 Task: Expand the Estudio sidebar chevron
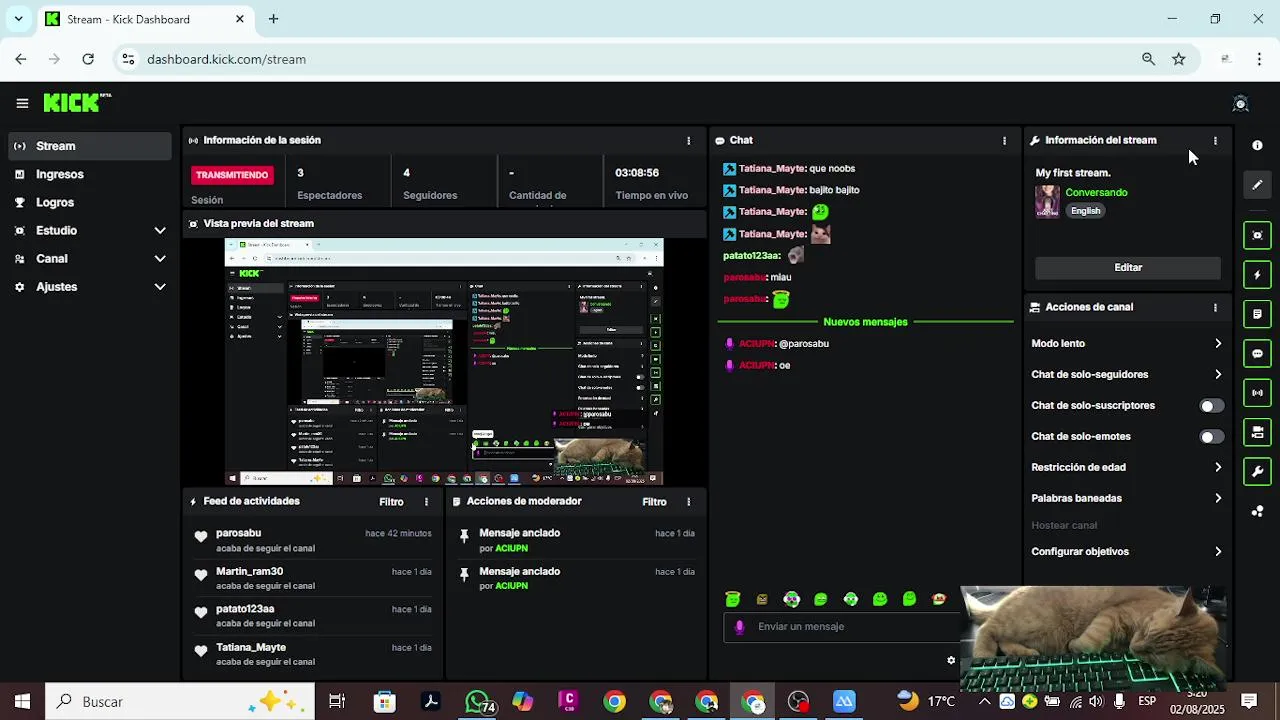point(160,231)
